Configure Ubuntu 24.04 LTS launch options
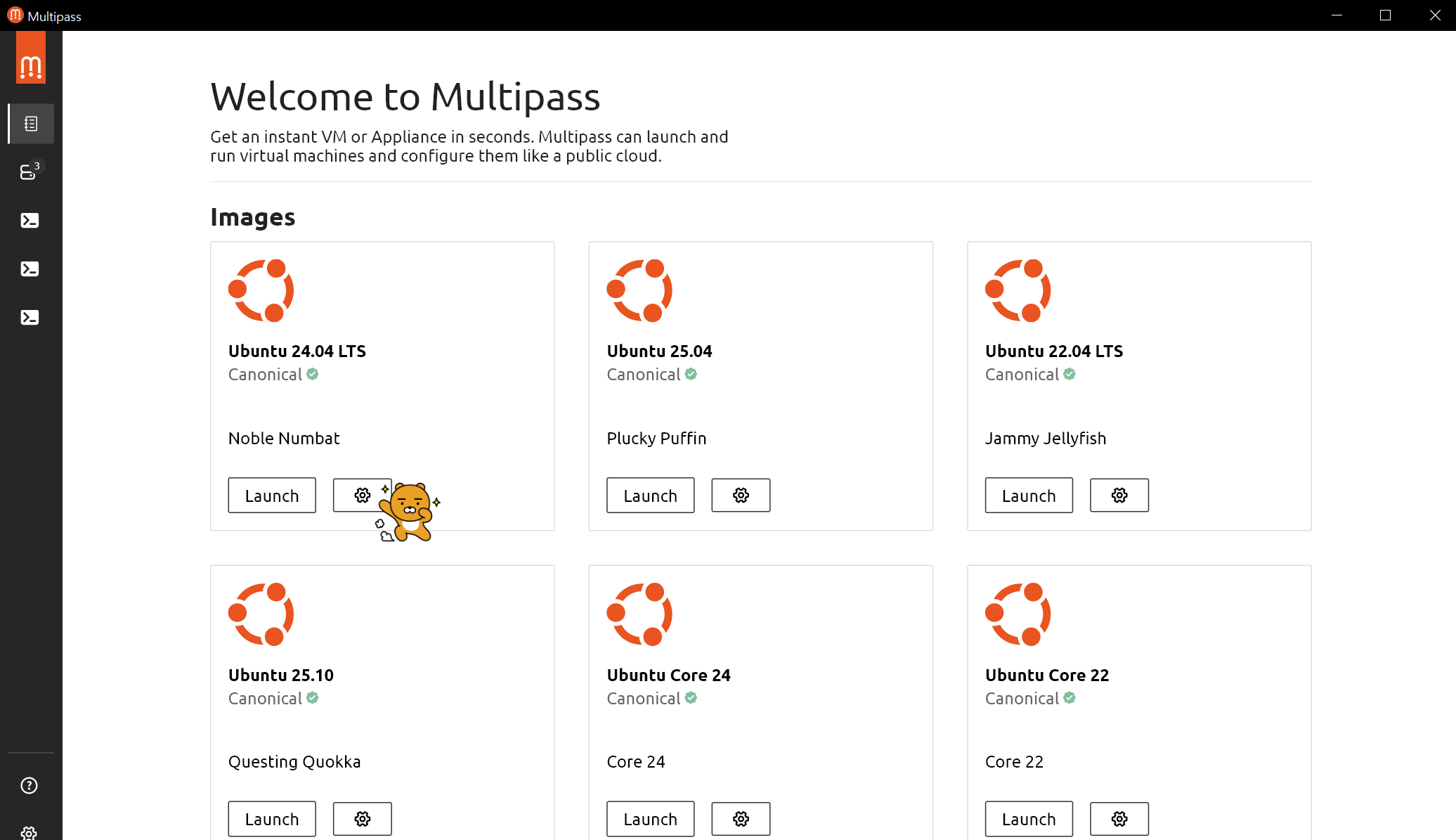The width and height of the screenshot is (1456, 840). point(361,496)
